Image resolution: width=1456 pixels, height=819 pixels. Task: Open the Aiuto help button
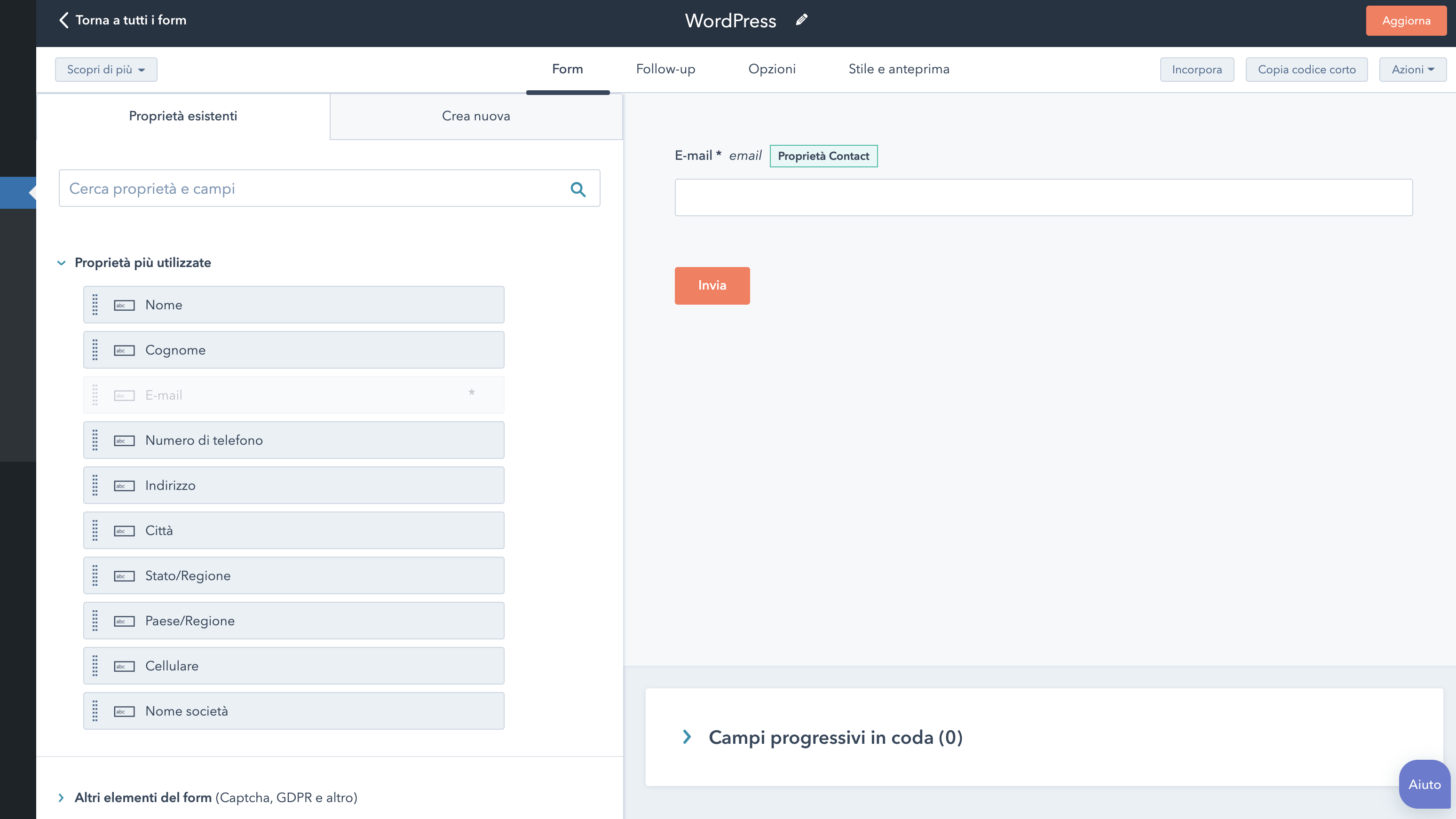click(1424, 784)
